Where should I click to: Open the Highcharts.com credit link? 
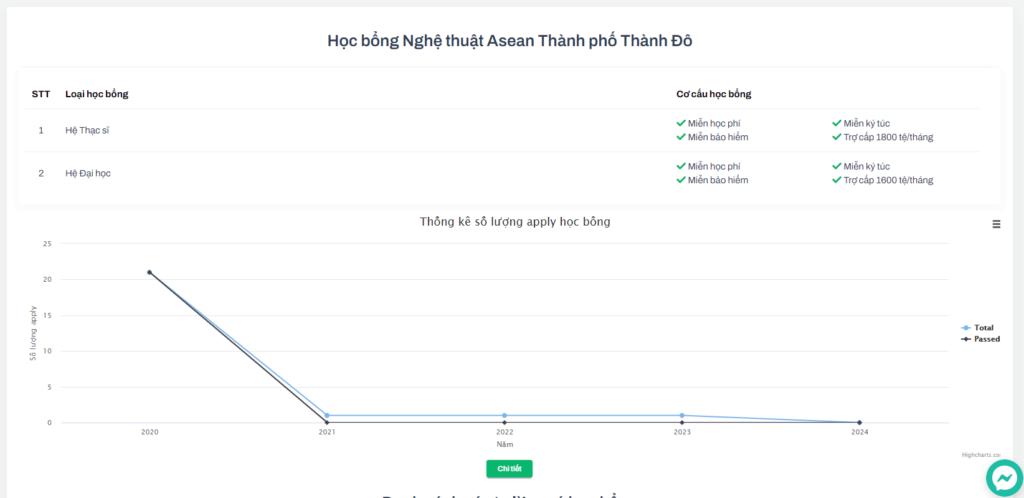click(980, 454)
